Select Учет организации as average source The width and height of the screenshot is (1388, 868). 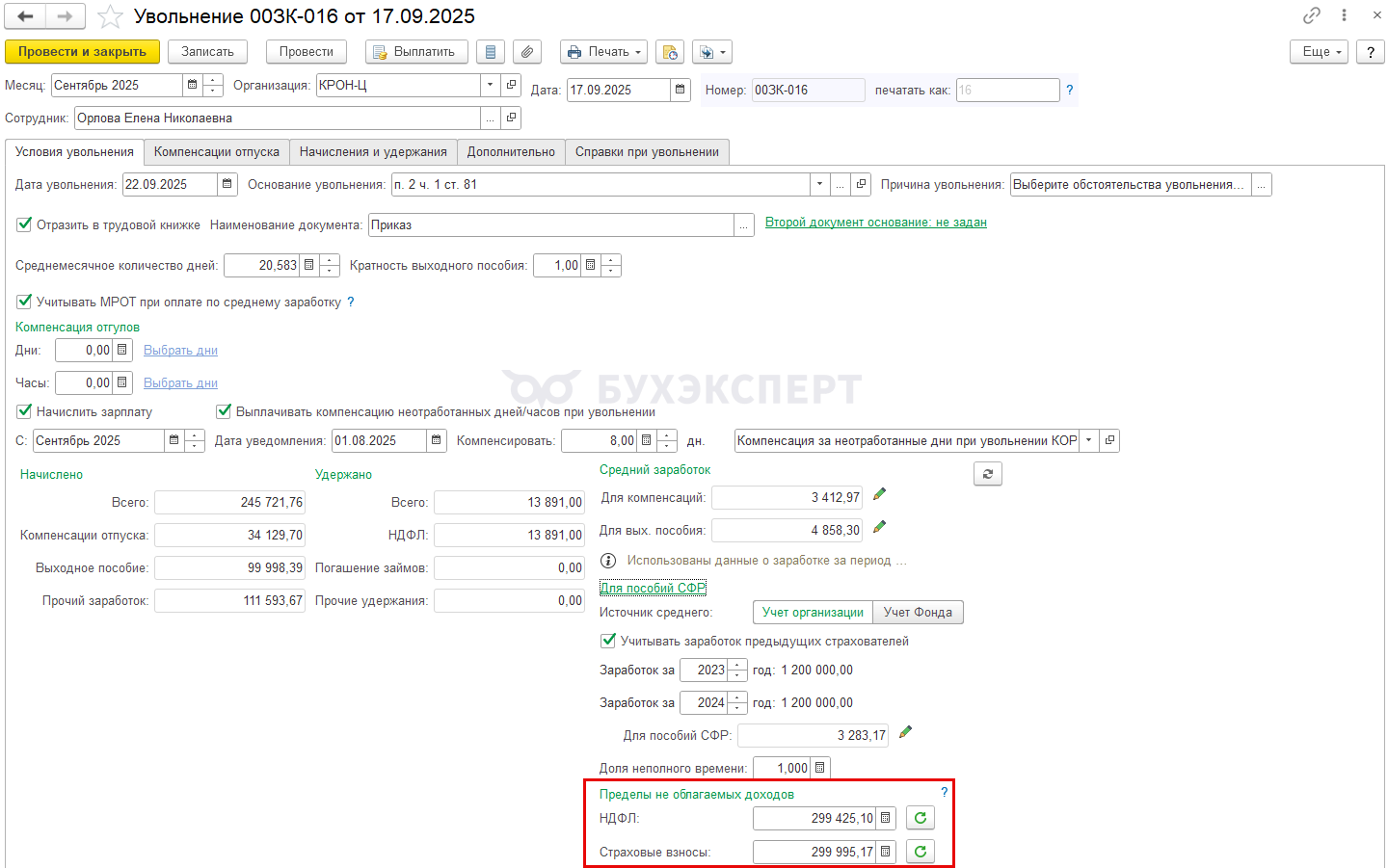813,612
